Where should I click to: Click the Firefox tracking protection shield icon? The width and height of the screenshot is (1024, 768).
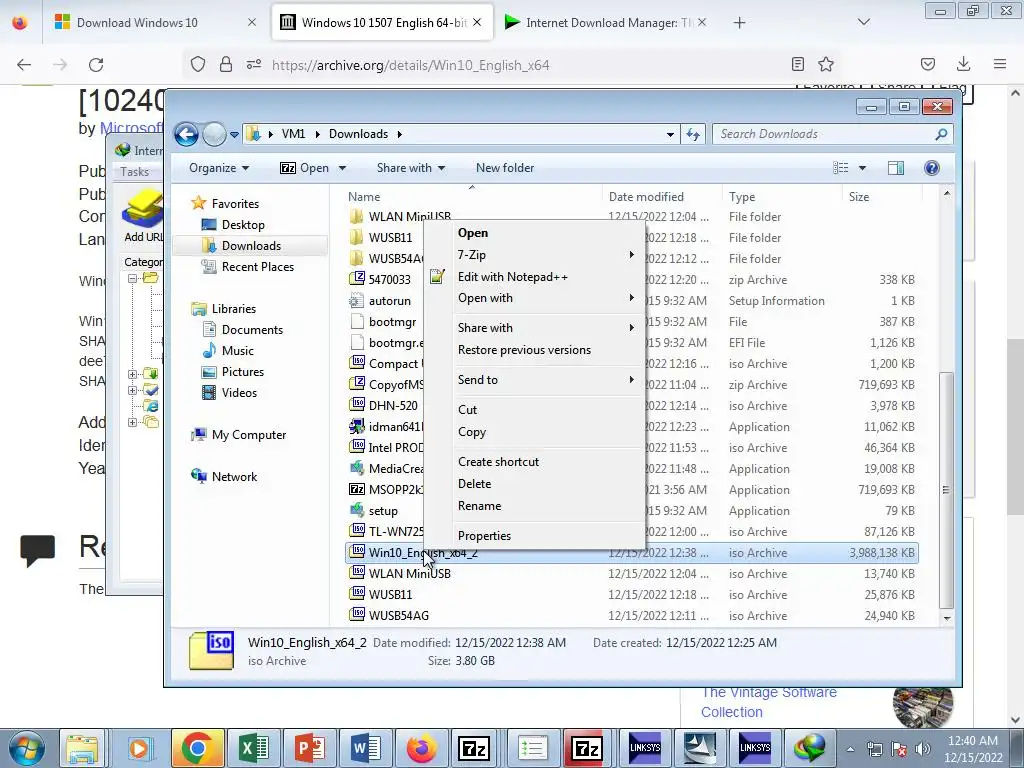click(198, 64)
